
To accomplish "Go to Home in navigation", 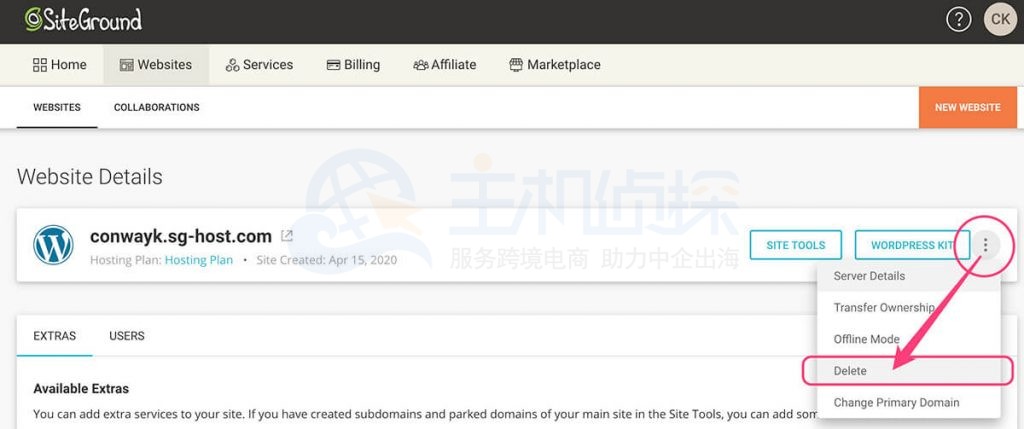I will coord(59,65).
